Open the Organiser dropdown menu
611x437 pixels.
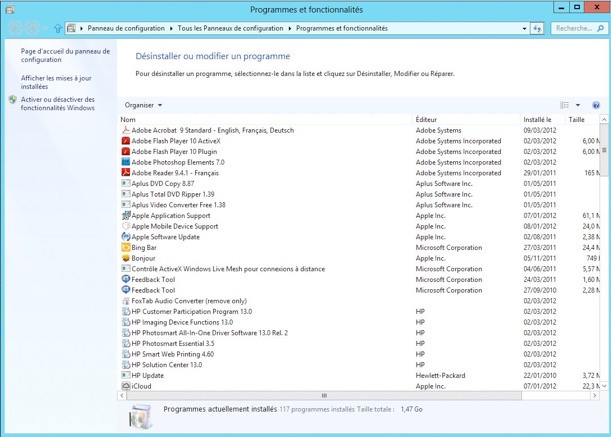pyautogui.click(x=143, y=105)
